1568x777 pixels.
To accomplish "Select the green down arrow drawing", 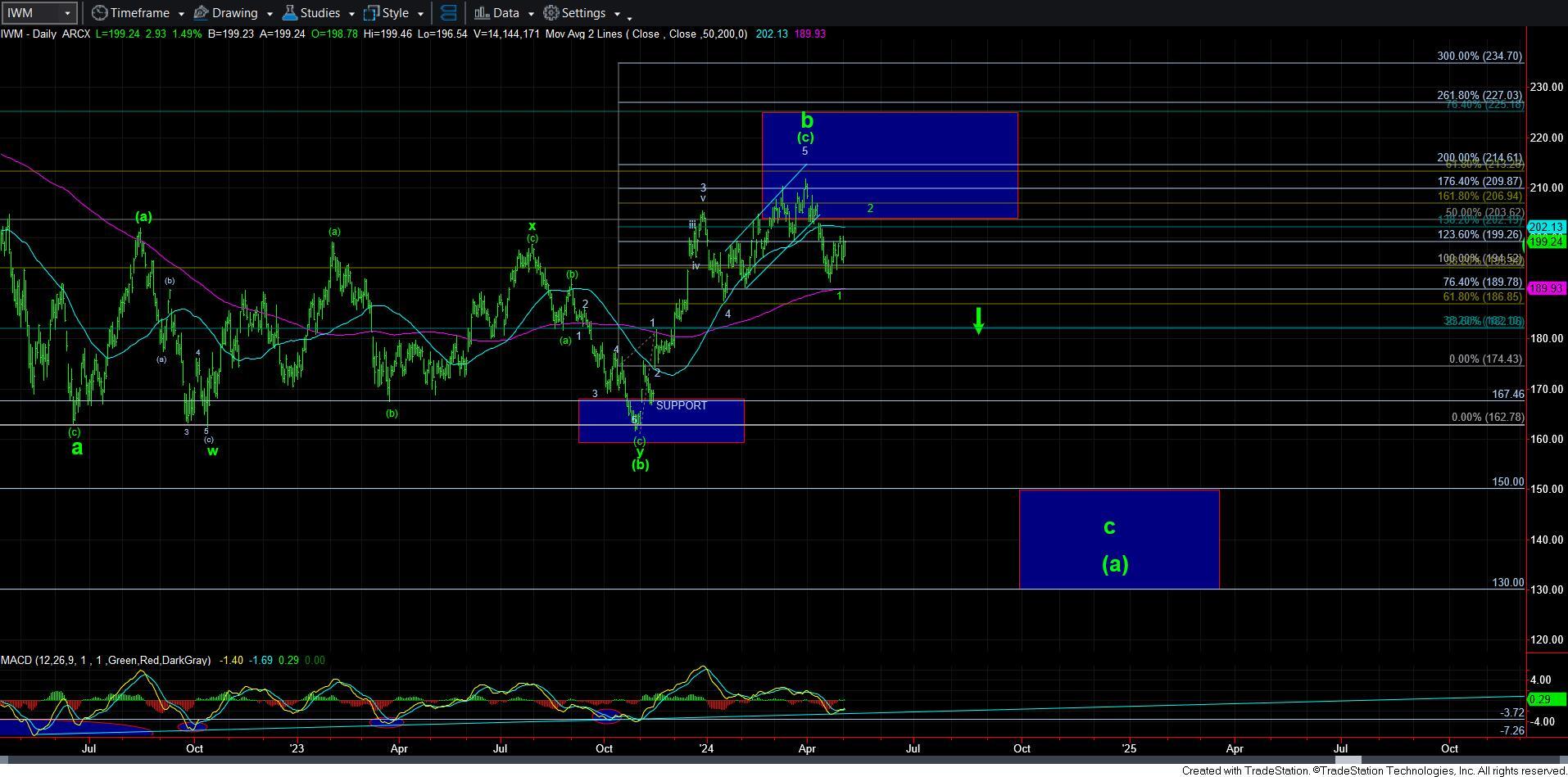I will tap(978, 320).
